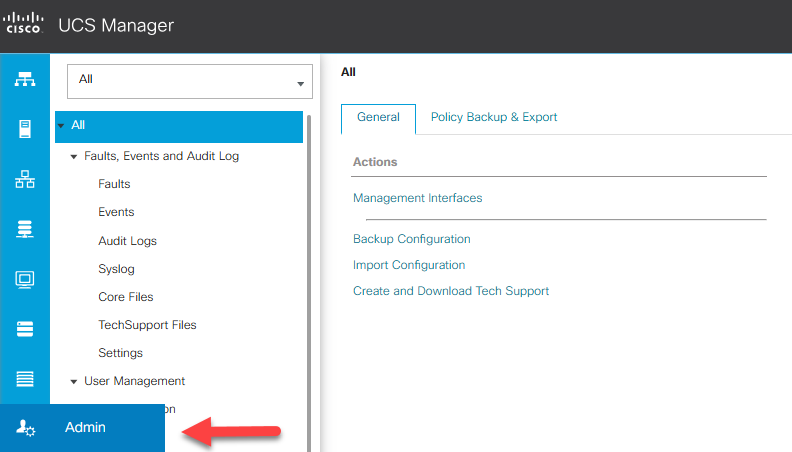The height and width of the screenshot is (452, 792).
Task: Open the LAN network icon in the sidebar
Action: tap(25, 179)
